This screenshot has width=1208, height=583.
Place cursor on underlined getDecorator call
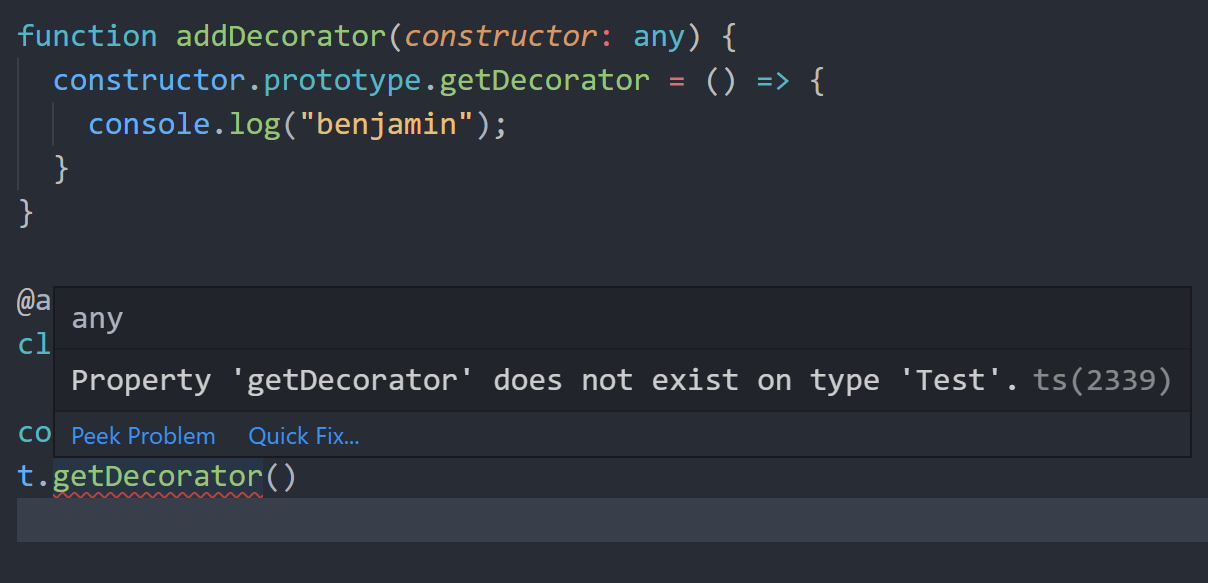158,477
